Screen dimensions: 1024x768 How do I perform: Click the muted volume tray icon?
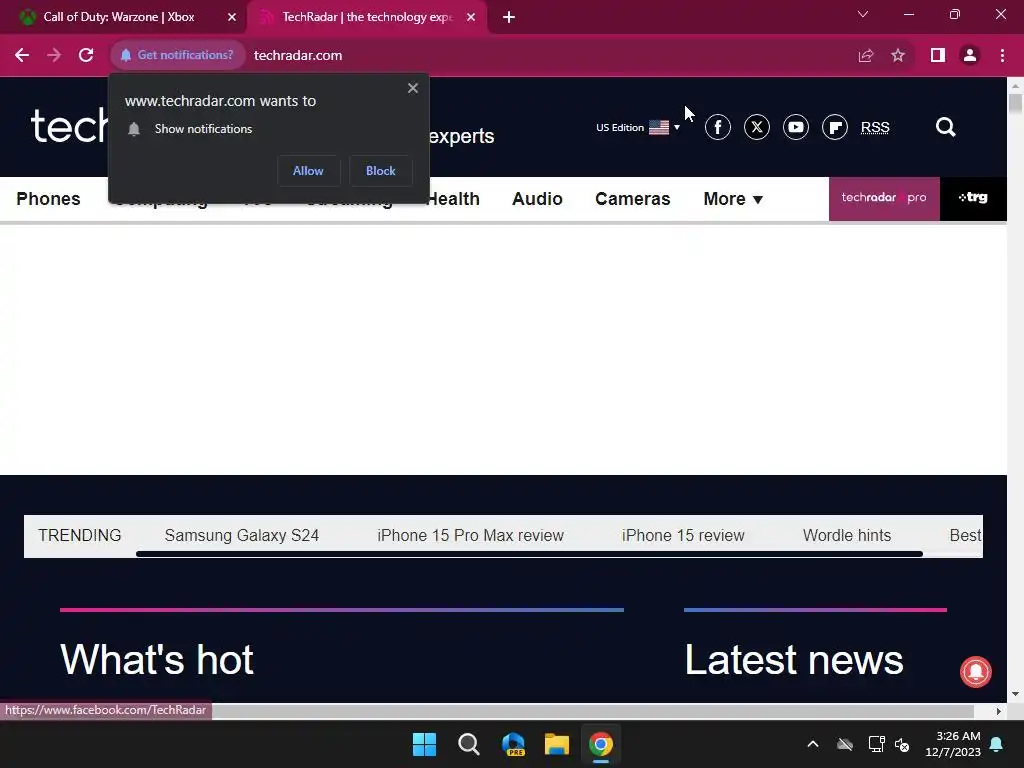coord(903,744)
